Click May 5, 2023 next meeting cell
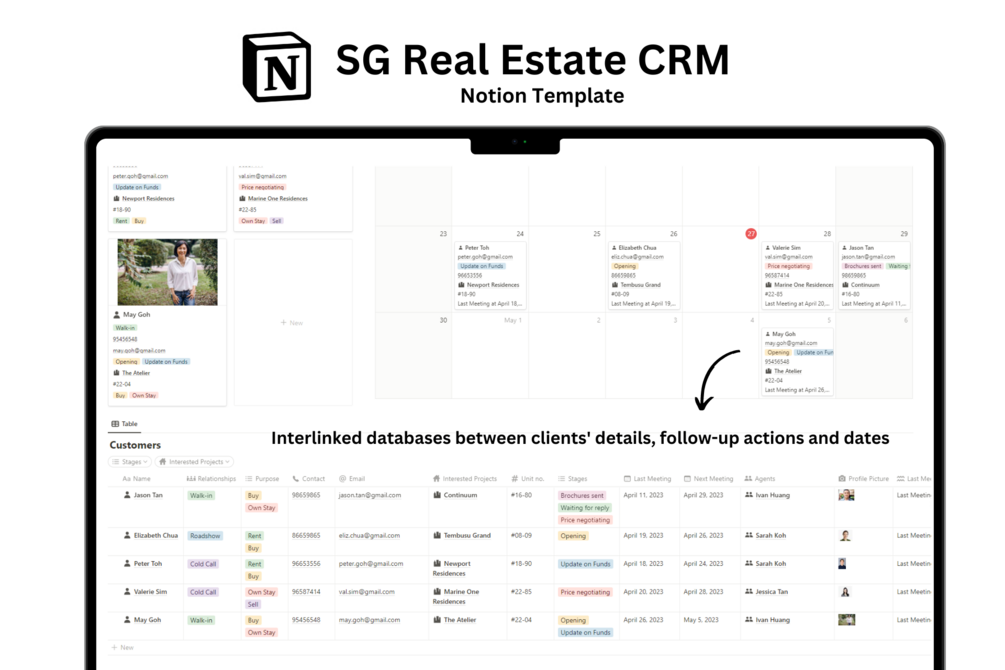 click(701, 620)
